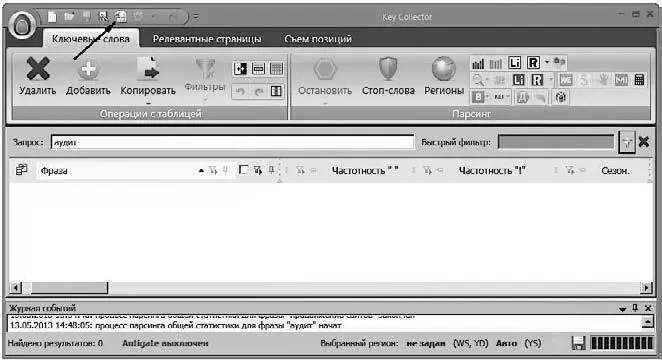Screen dimensions: 662x360
Task: Open the customize quick access toolbar dropdown
Action: click(196, 17)
